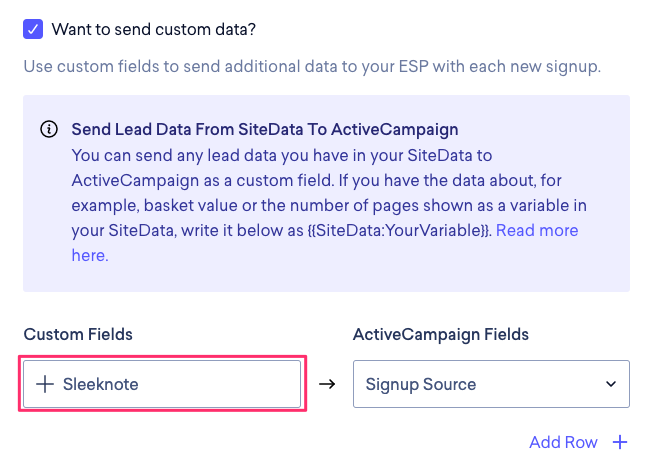656x468 pixels.
Task: Click the arrow icon between the two fields
Action: pos(327,384)
